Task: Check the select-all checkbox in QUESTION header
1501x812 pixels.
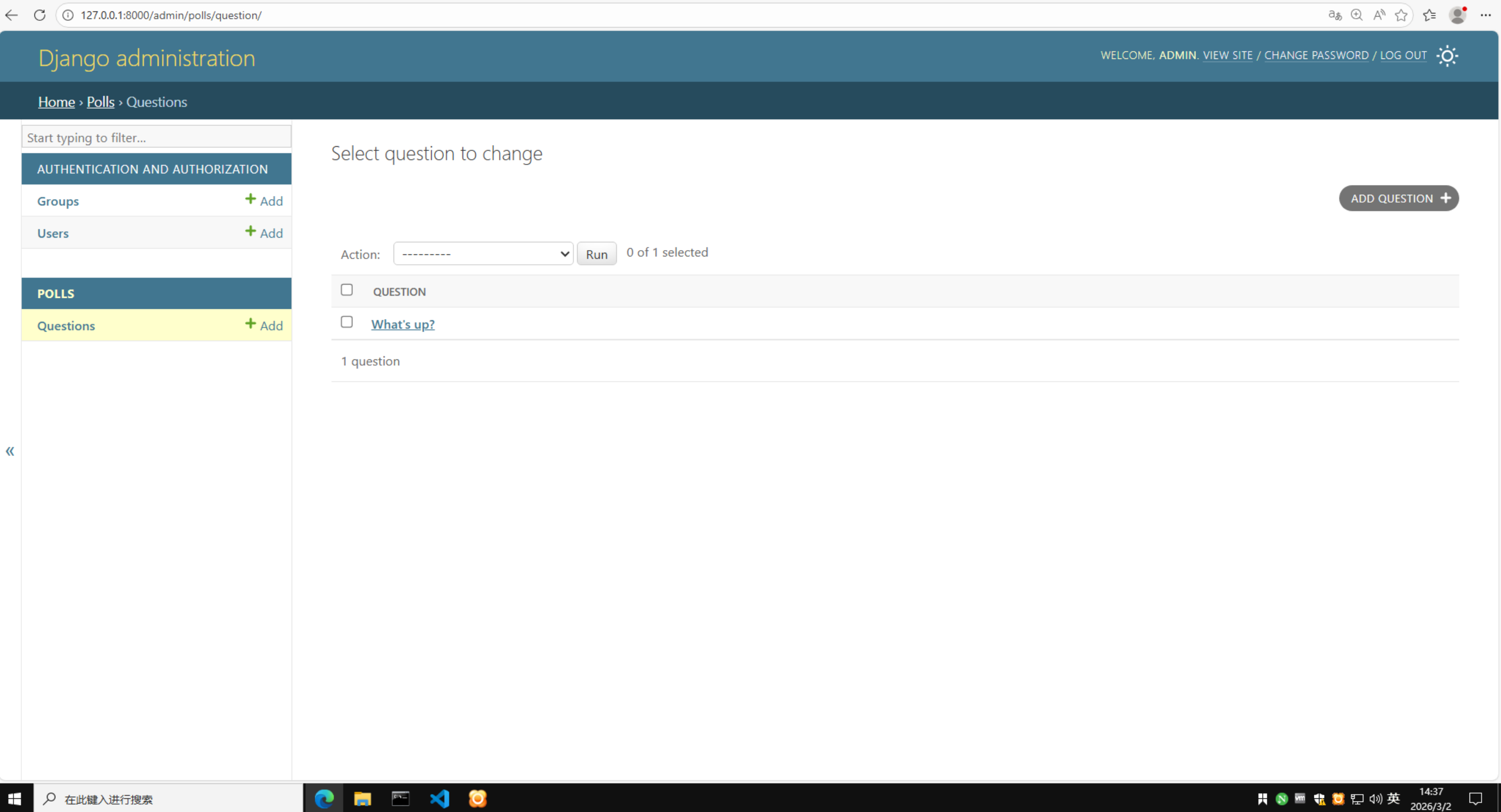Action: 347,289
